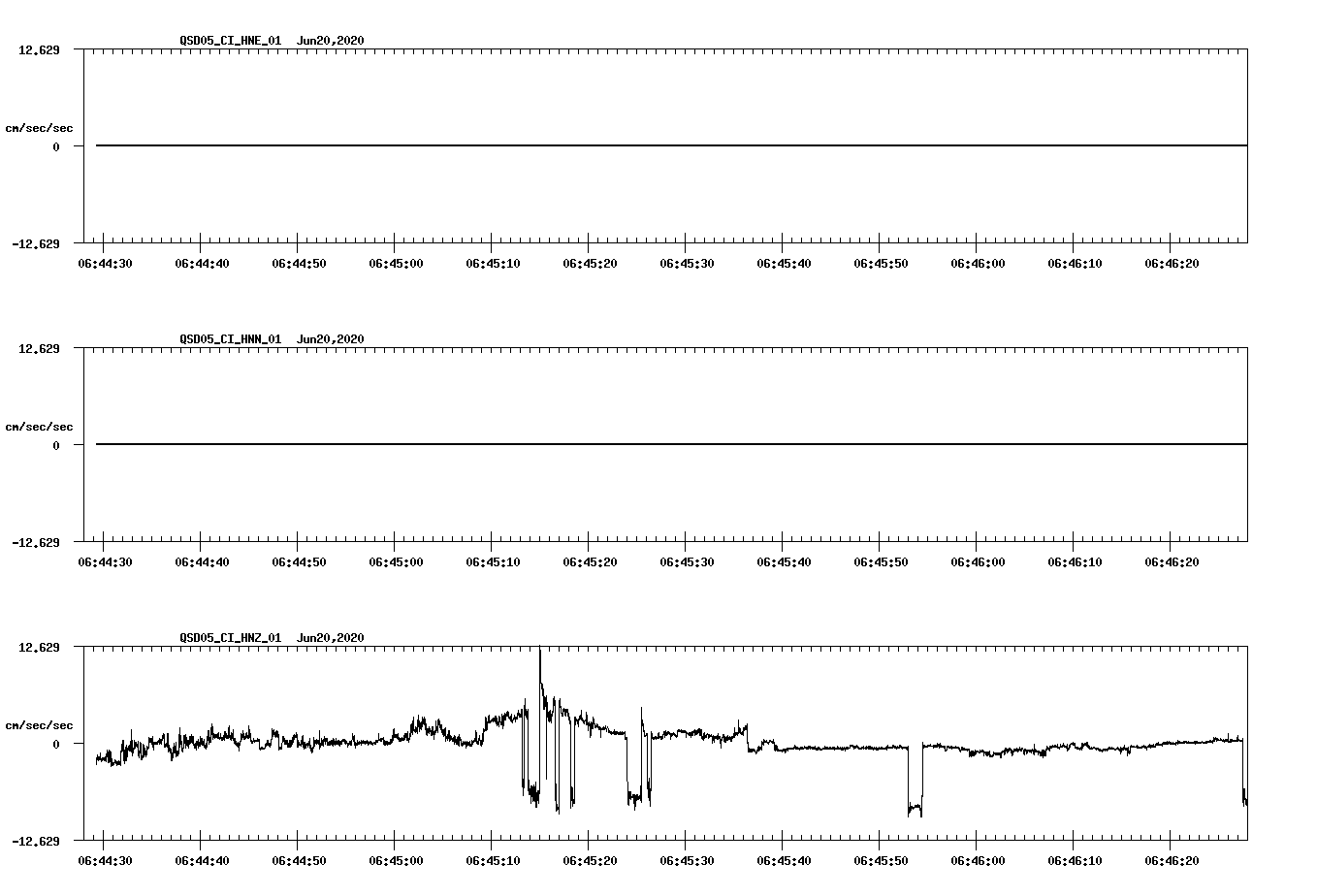The height and width of the screenshot is (896, 1317).
Task: Click the 06:44:50 time label under HNZ plot
Action: tap(299, 861)
